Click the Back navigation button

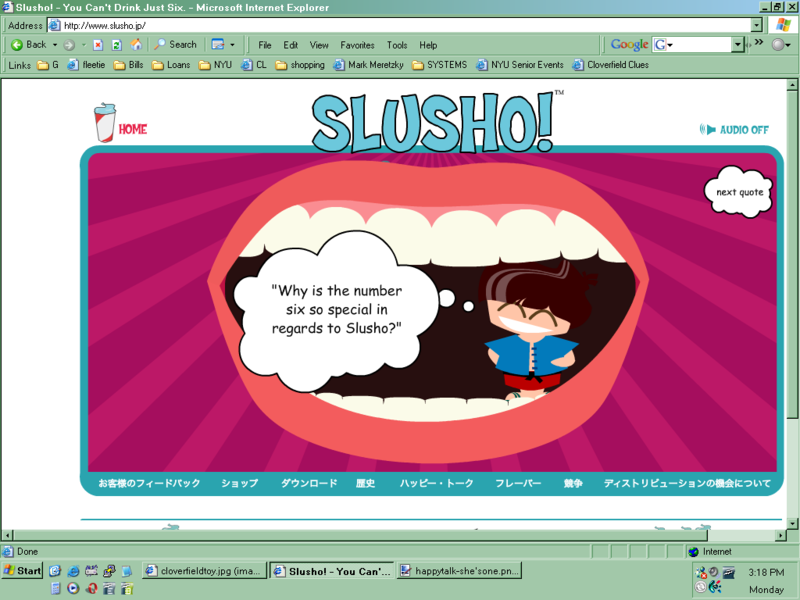[29, 45]
